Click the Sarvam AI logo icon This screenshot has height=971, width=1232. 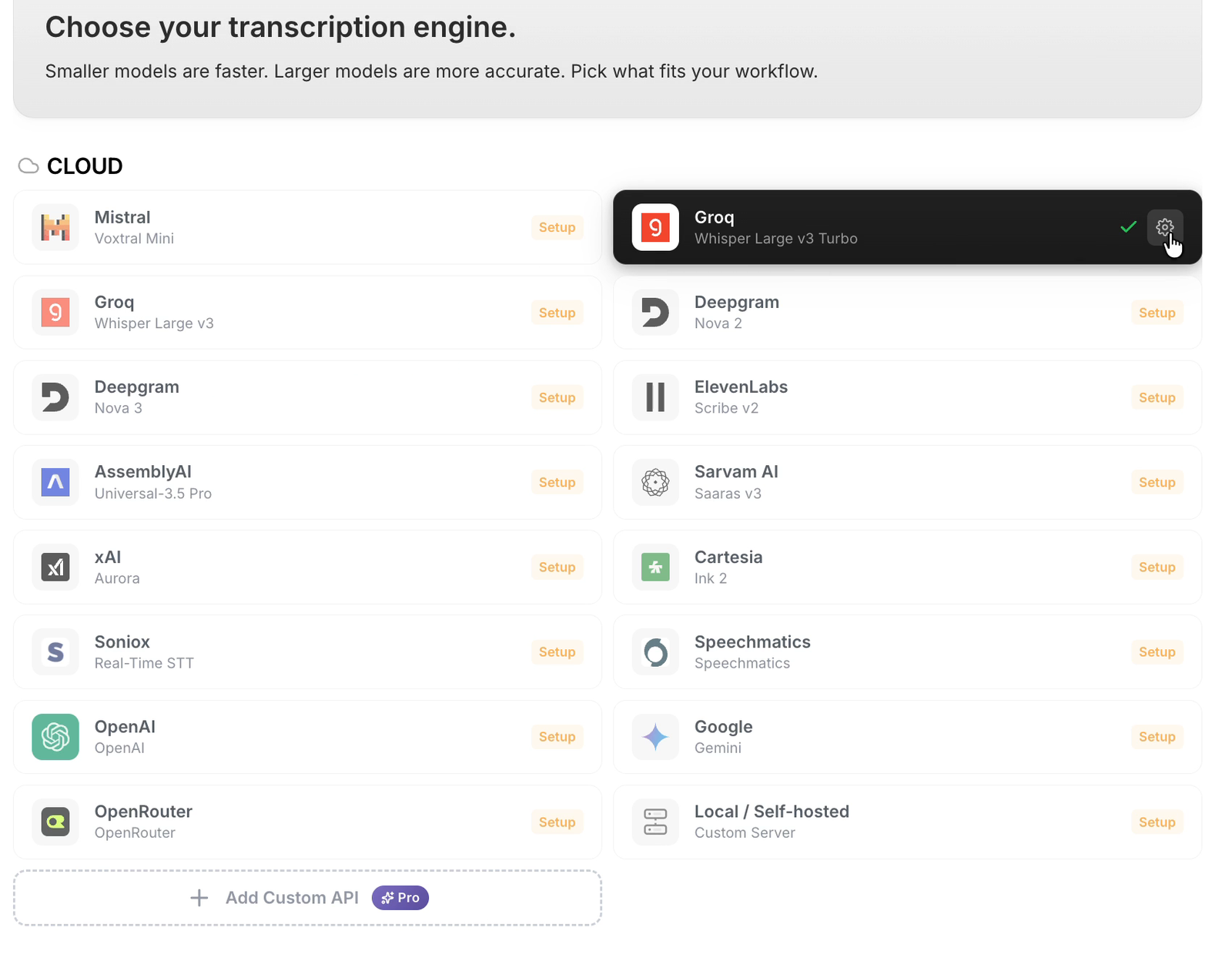point(655,482)
